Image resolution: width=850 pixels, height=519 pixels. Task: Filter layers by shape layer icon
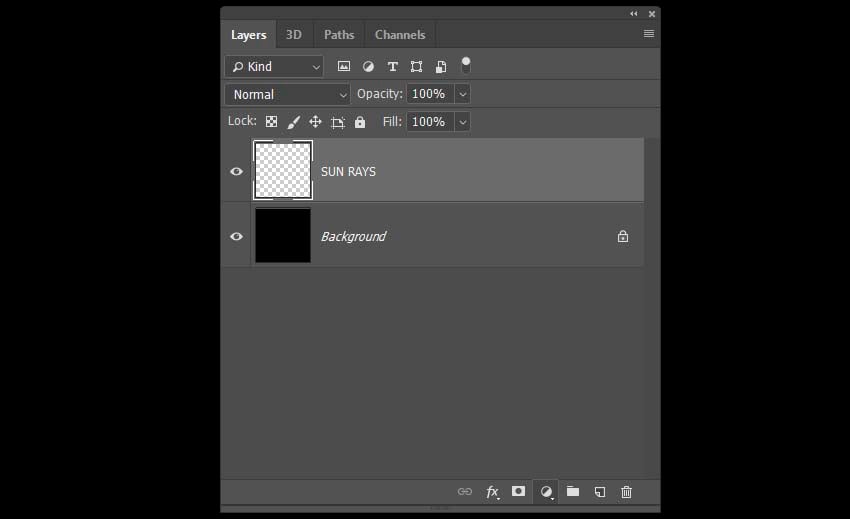click(416, 67)
